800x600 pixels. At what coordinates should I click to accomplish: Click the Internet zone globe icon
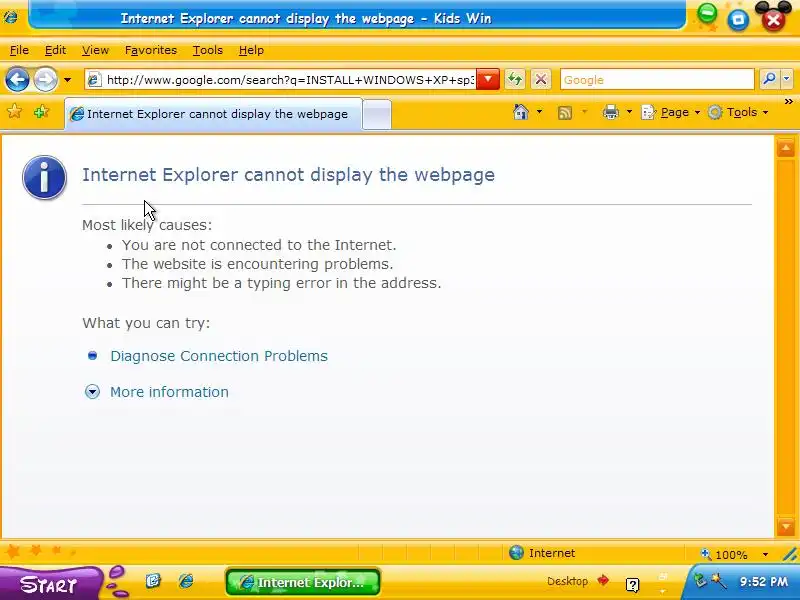516,553
